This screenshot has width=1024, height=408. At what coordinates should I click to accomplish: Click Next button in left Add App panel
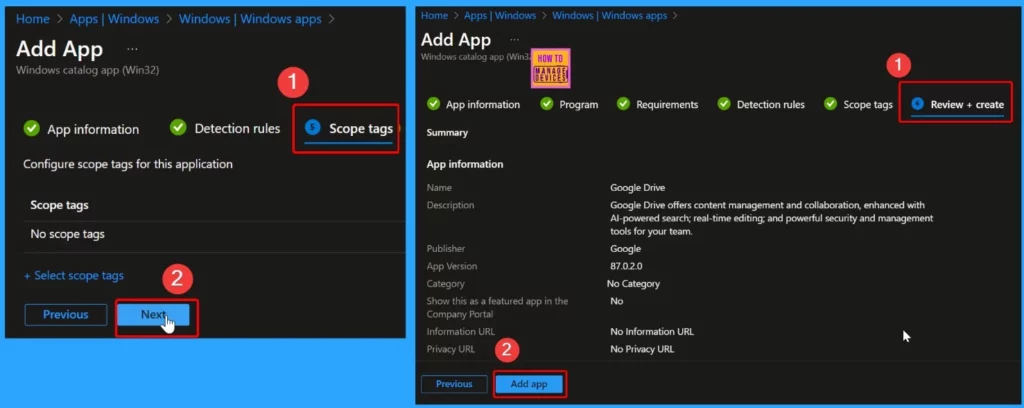153,315
